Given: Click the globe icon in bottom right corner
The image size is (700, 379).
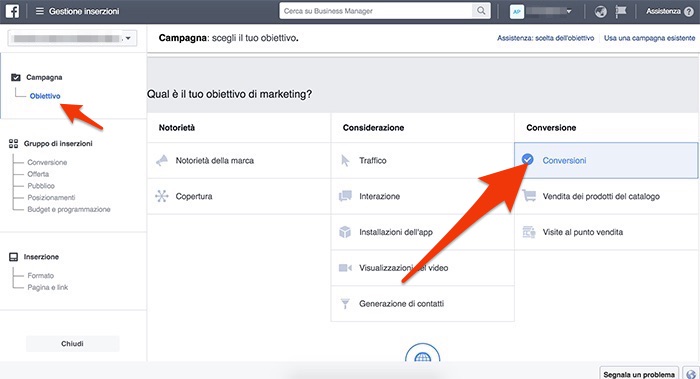Looking at the screenshot, I should click(x=692, y=374).
